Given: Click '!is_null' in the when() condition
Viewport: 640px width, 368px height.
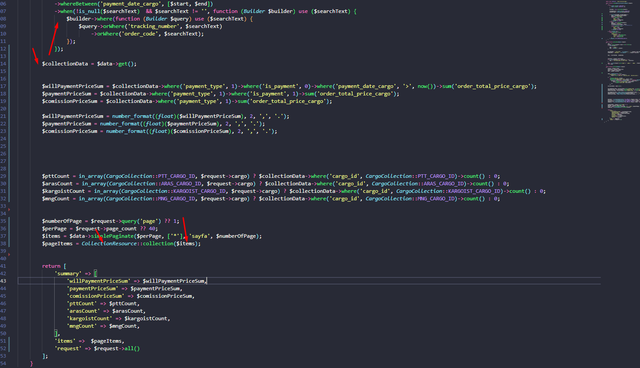Looking at the screenshot, I should pyautogui.click(x=87, y=11).
